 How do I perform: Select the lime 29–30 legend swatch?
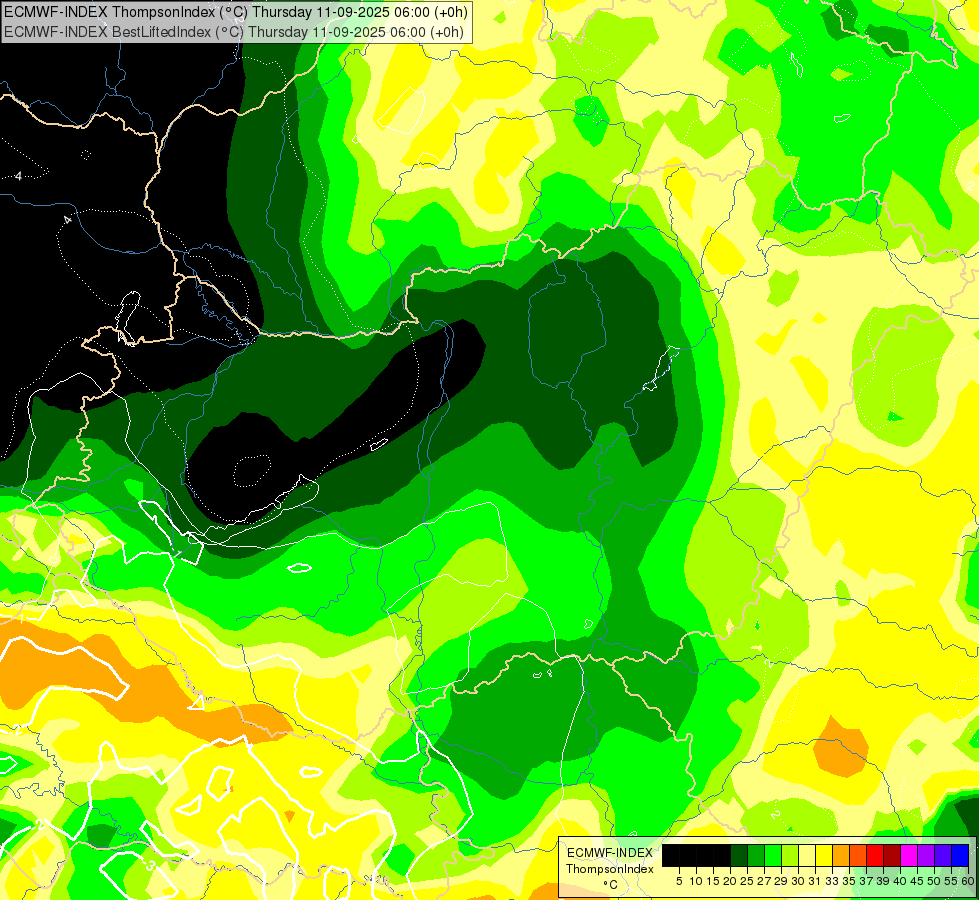click(790, 855)
